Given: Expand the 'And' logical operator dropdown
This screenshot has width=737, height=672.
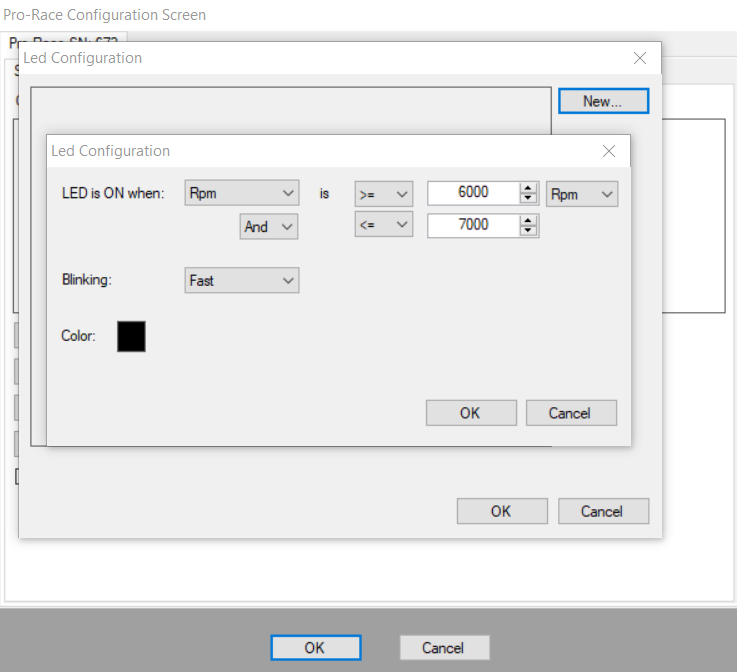Looking at the screenshot, I should point(270,227).
